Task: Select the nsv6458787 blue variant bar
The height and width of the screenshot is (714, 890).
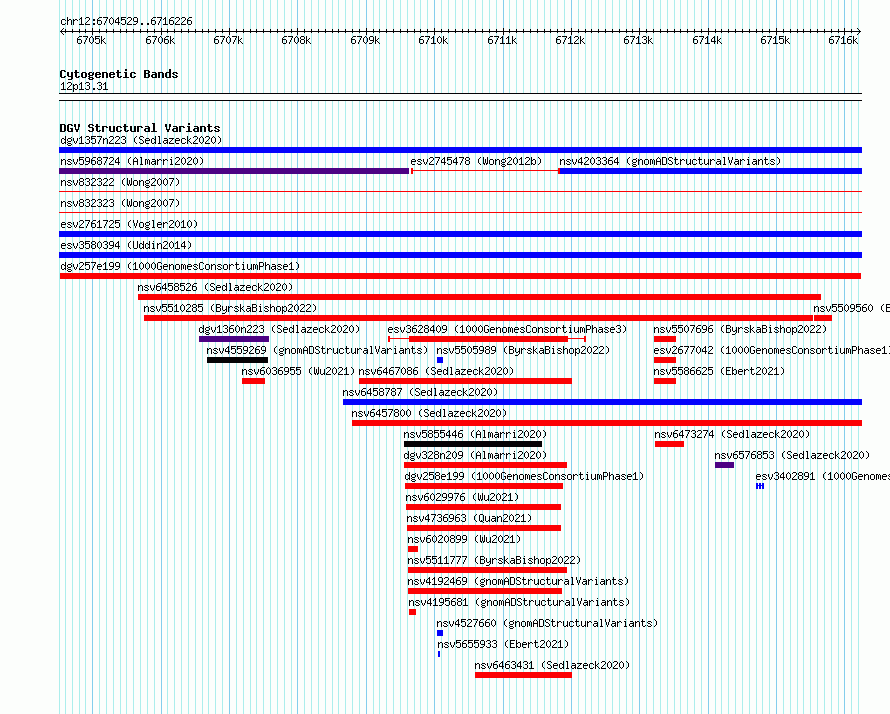Action: [x=602, y=402]
